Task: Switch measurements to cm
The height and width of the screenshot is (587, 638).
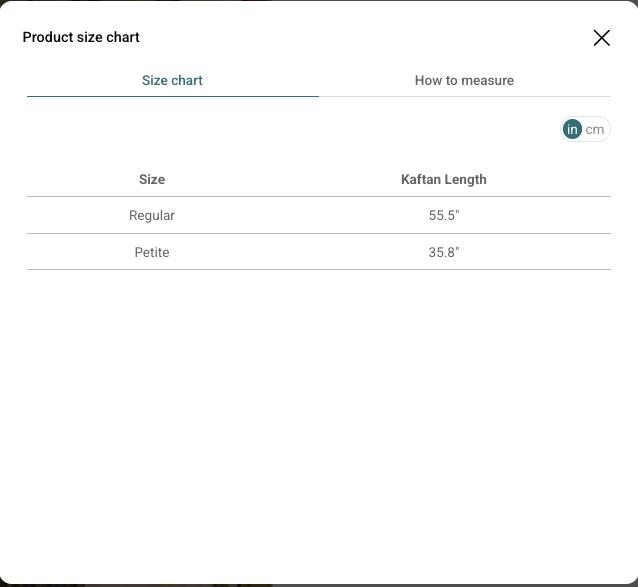Action: pos(596,129)
